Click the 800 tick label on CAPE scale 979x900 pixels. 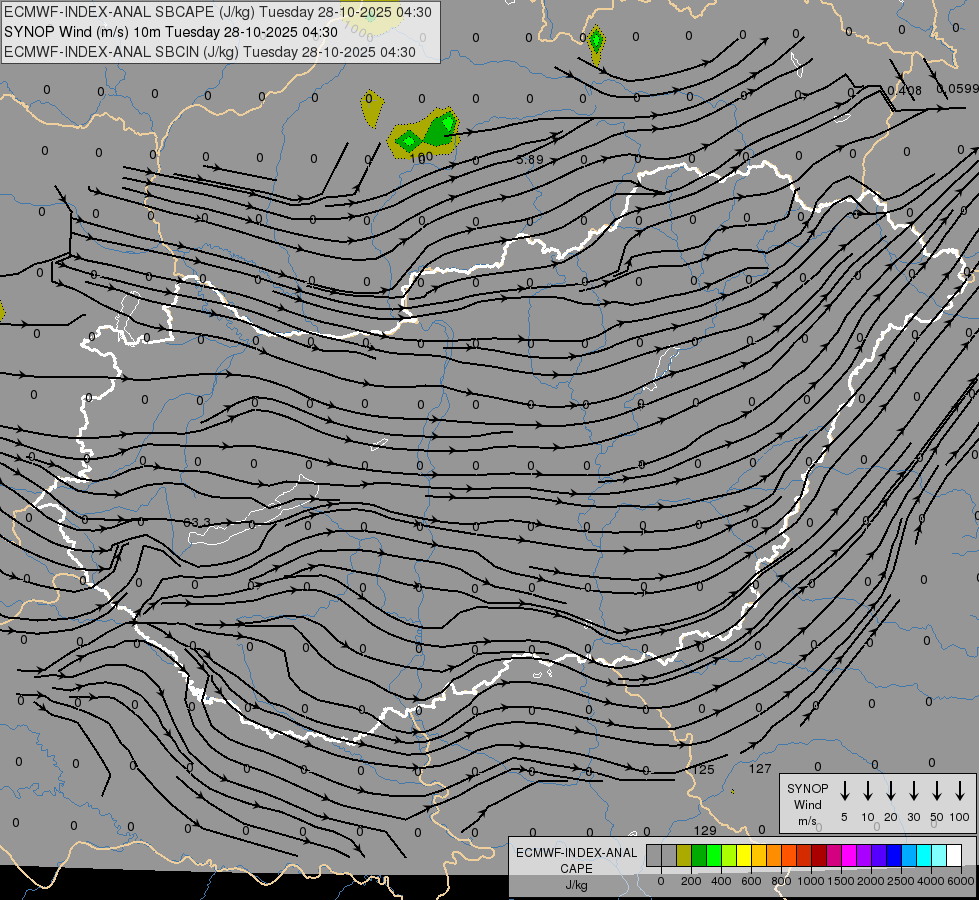point(781,881)
